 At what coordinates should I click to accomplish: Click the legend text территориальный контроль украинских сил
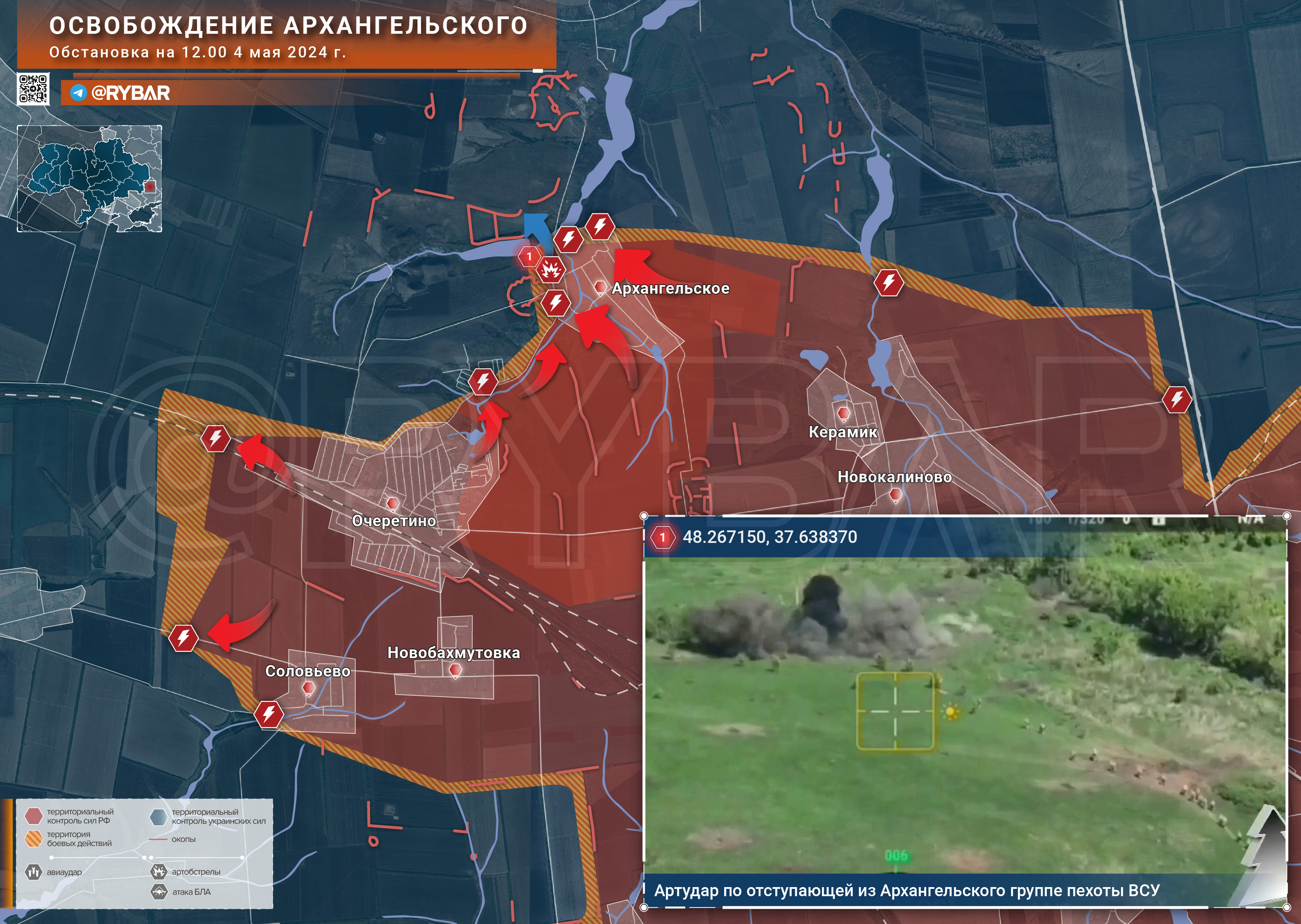[x=219, y=816]
